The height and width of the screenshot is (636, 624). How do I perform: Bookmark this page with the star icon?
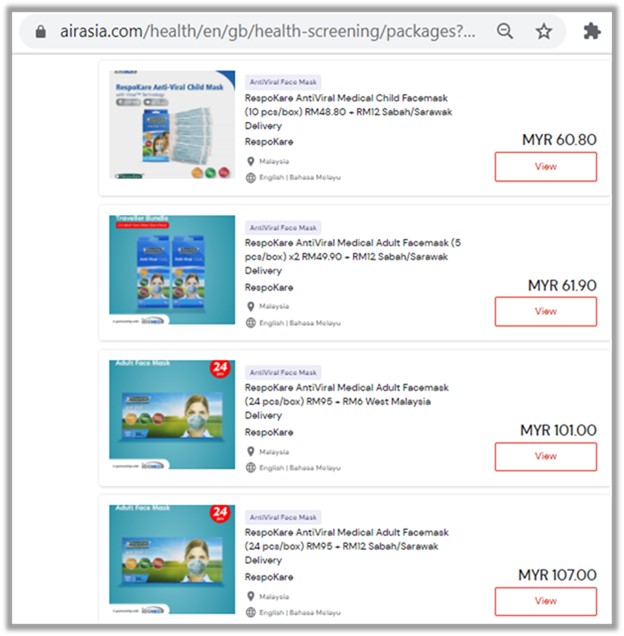pyautogui.click(x=544, y=31)
